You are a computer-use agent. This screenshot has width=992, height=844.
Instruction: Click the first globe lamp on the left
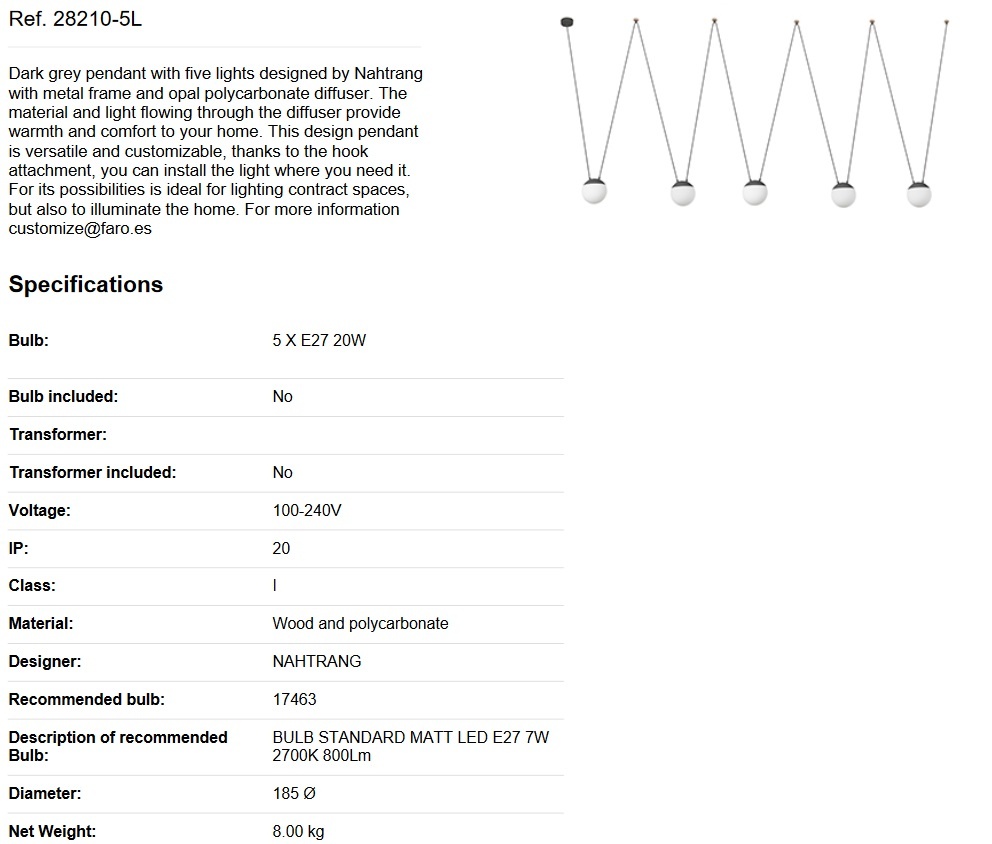coord(594,191)
